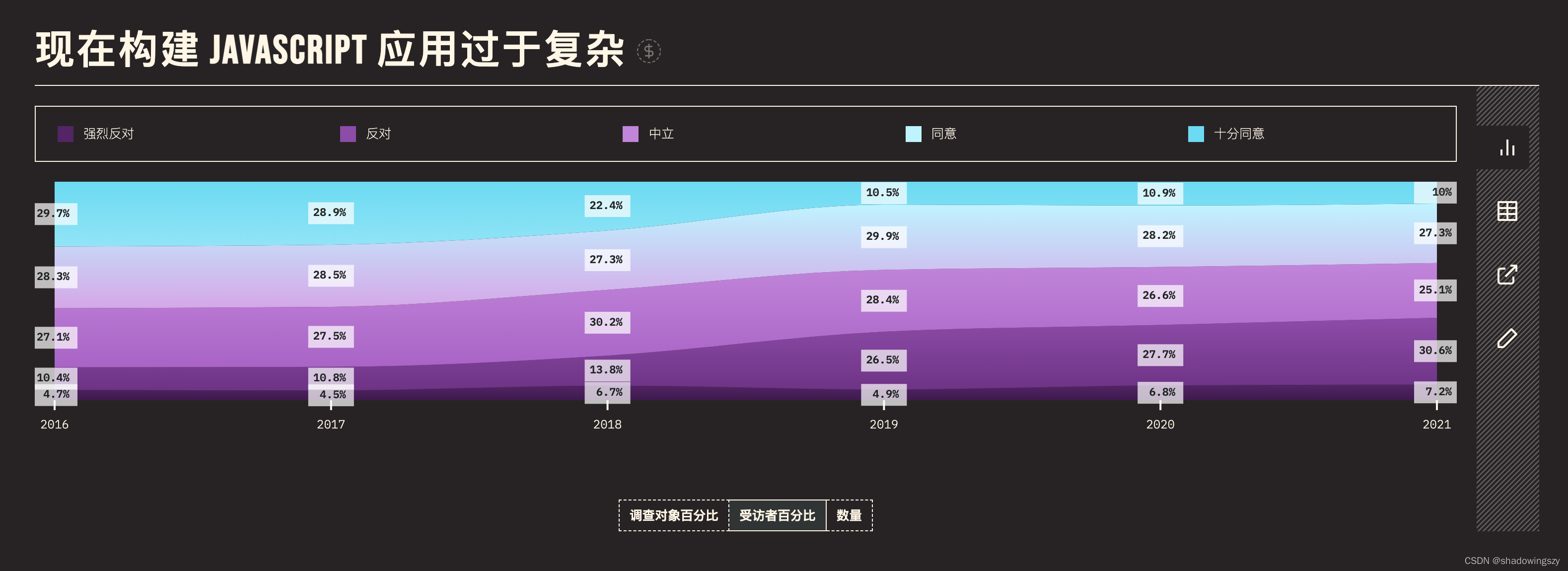Click the 28.4% data label for 2019

tap(883, 300)
